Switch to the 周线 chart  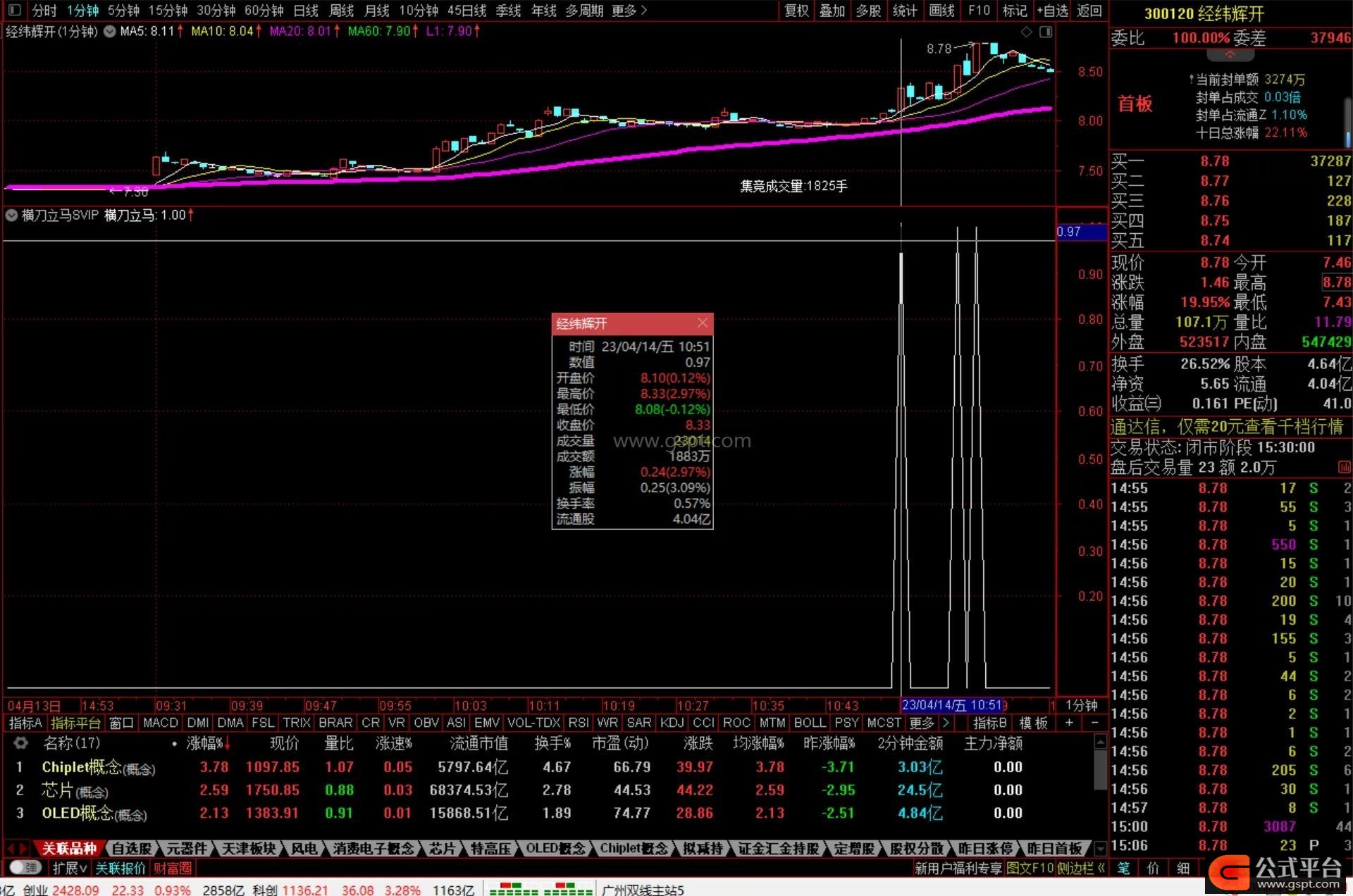342,10
